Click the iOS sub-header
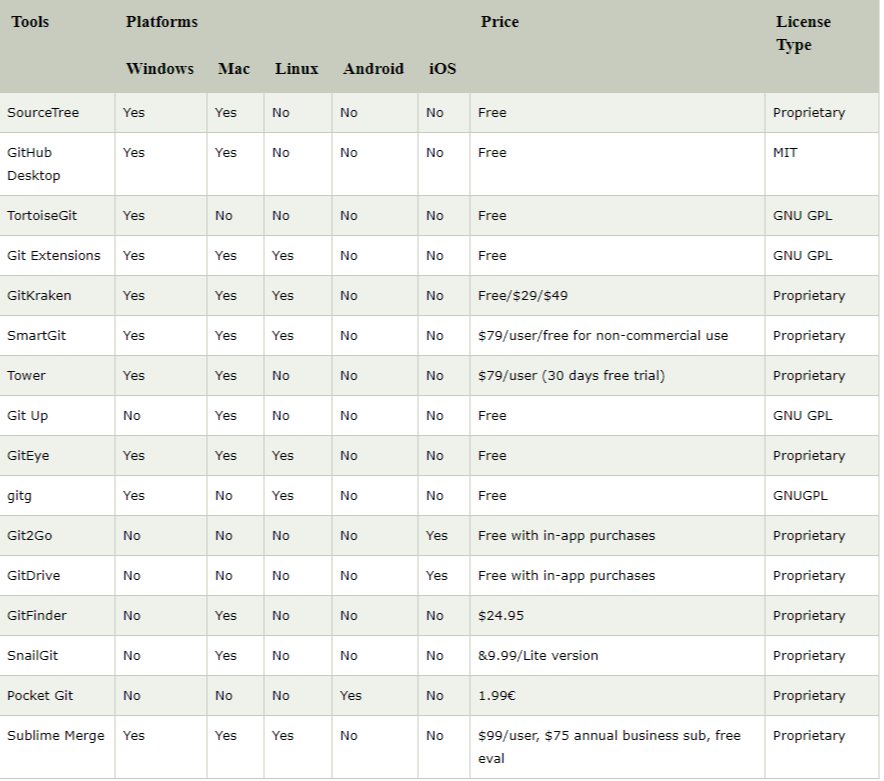The image size is (884, 781). click(x=443, y=68)
